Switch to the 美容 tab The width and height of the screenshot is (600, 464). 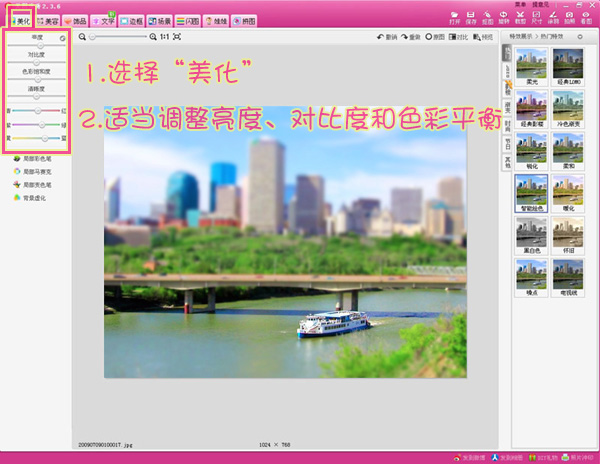(46, 20)
